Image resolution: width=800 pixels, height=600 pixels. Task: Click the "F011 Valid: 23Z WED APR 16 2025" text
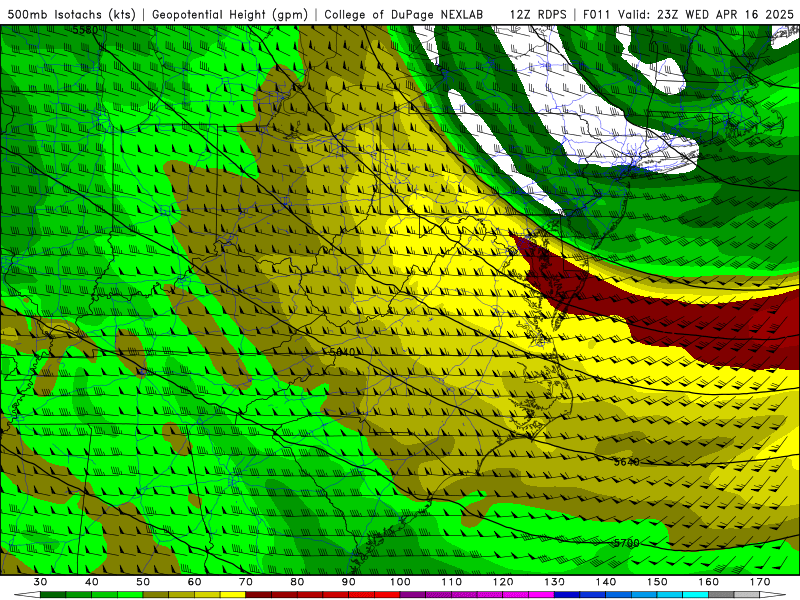688,14
